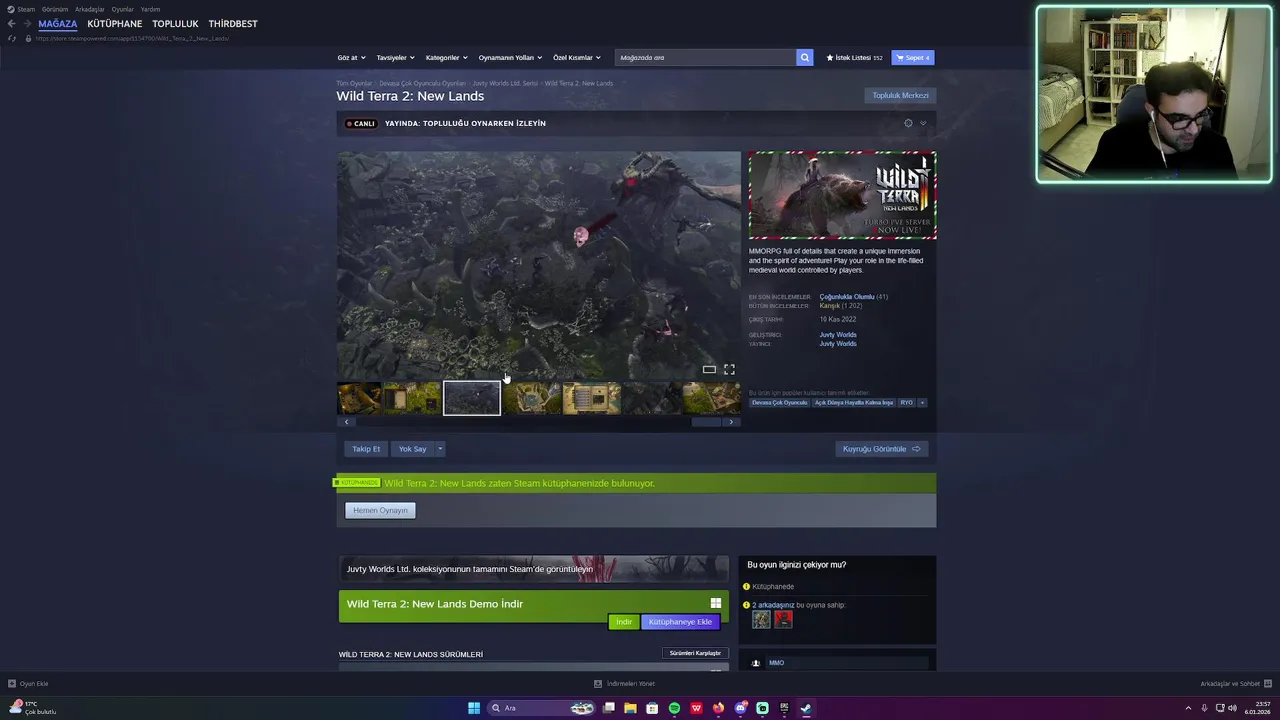
Task: Reload the store page with the refresh icon
Action: tap(12, 38)
